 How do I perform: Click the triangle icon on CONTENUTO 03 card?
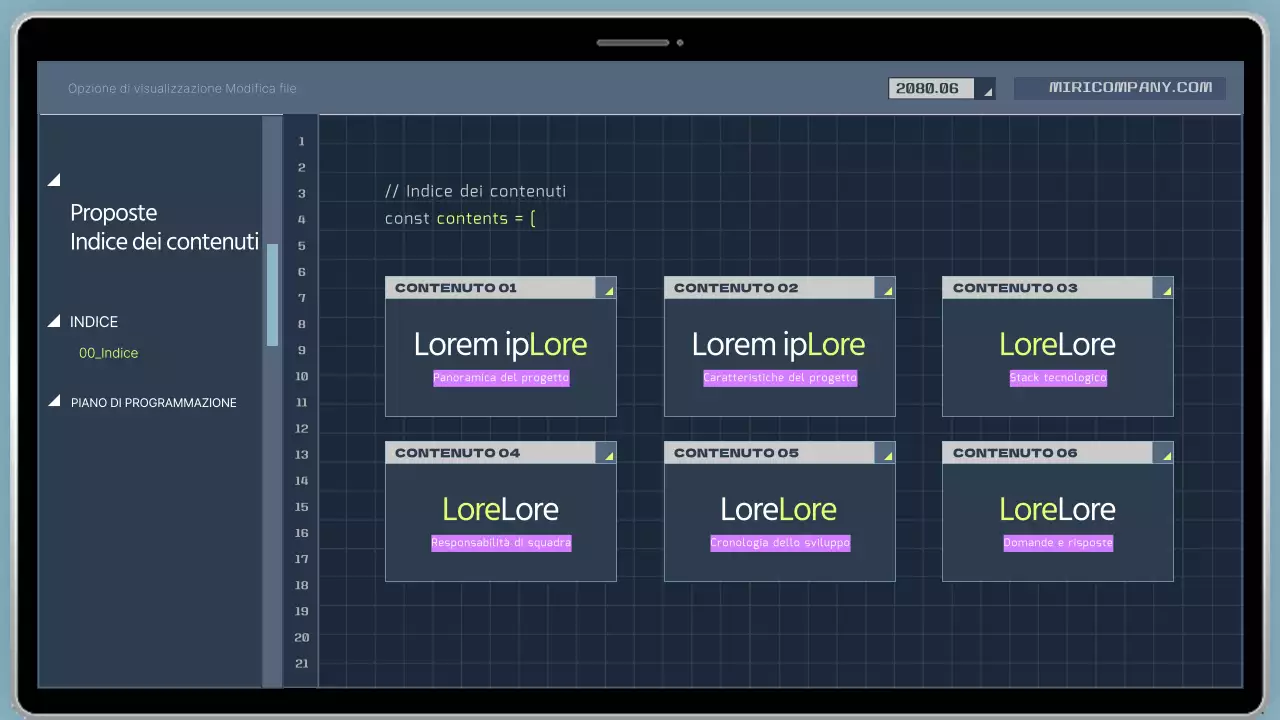(1165, 289)
